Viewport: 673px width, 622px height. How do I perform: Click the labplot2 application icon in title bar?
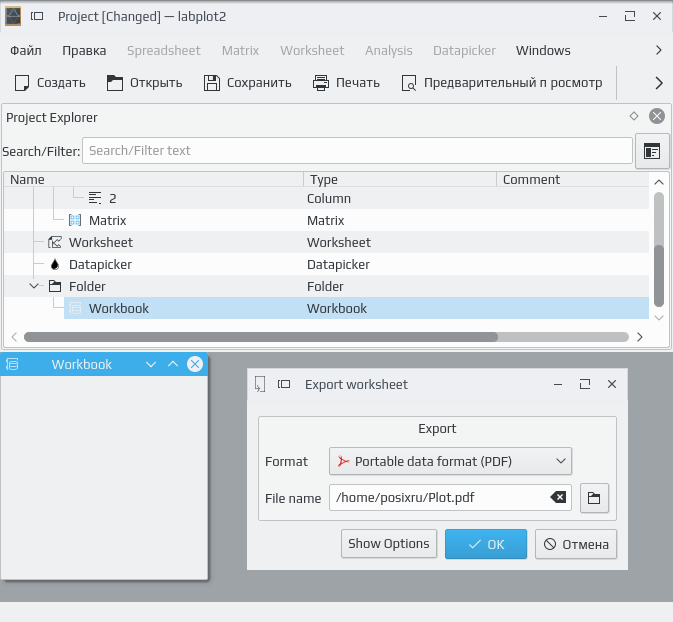(x=13, y=17)
